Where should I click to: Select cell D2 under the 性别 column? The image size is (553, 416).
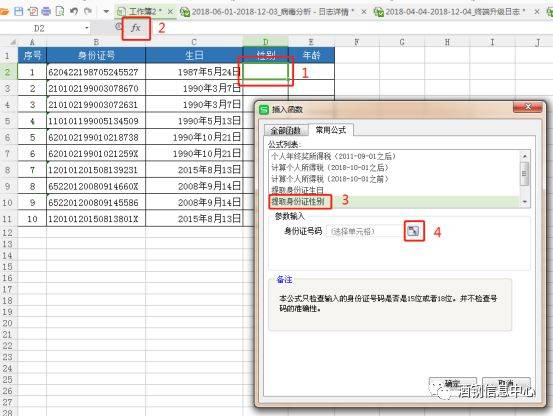[x=266, y=72]
